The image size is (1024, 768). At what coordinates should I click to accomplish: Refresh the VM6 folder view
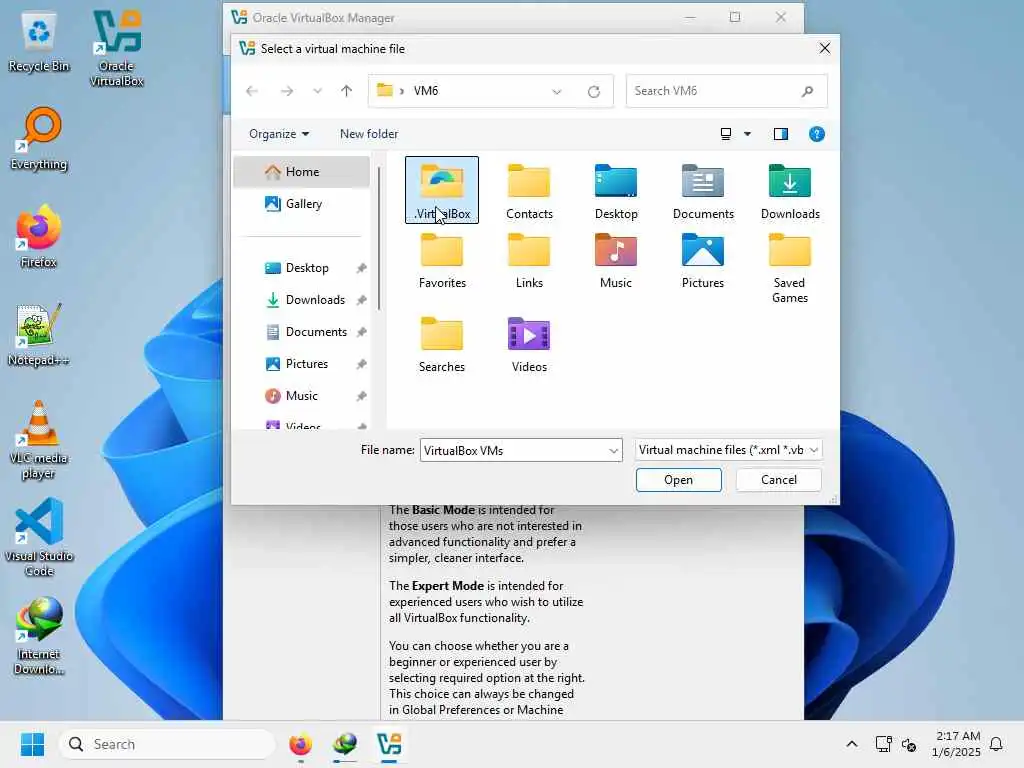pos(594,91)
